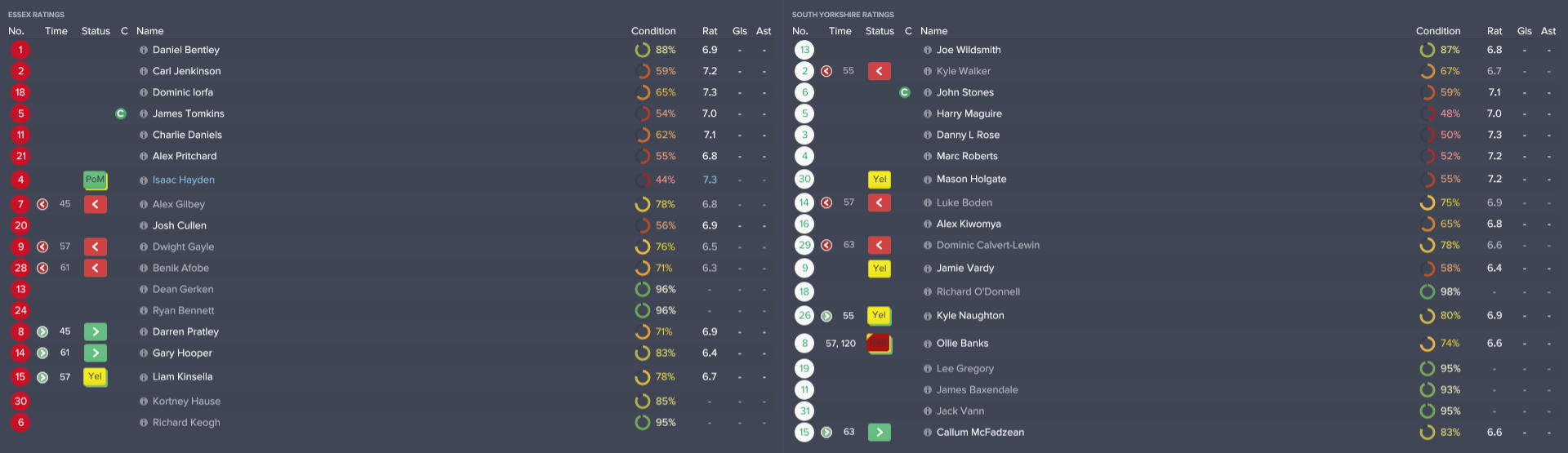
Task: Click the info icon beside Daniel Bentley
Action: pos(144,50)
